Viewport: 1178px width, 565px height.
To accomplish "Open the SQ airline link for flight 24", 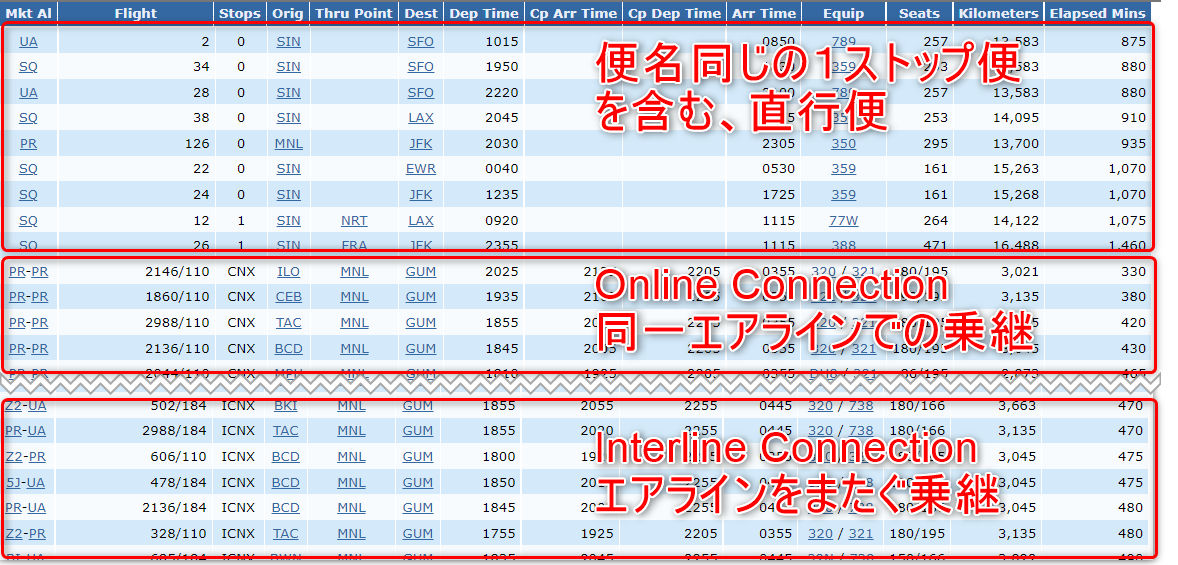I will coord(28,195).
